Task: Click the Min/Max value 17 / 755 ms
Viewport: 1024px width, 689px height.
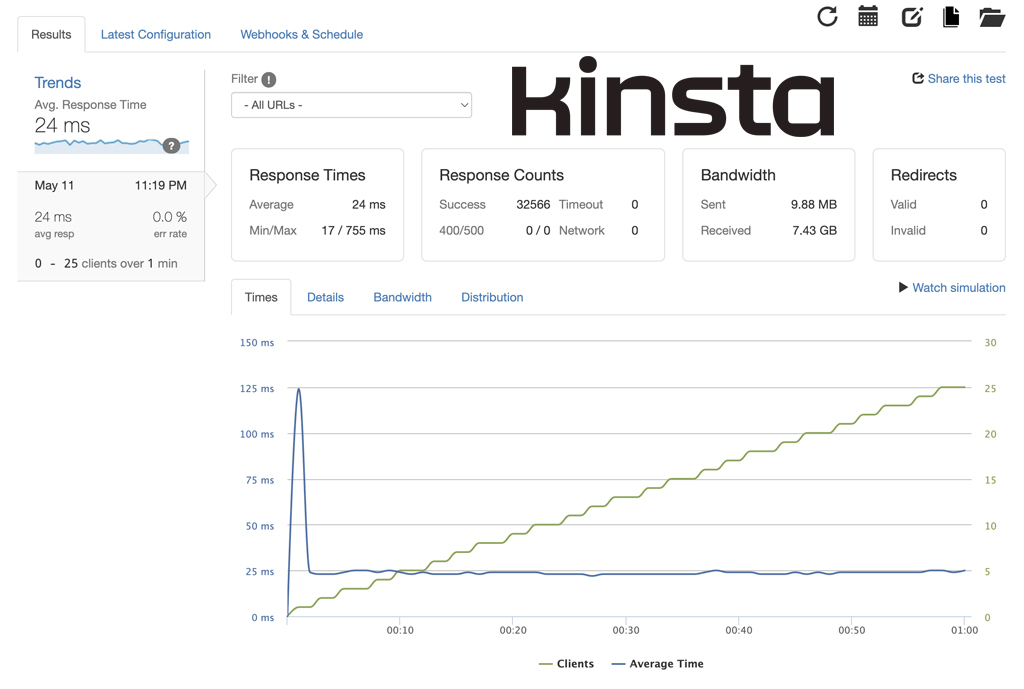Action: [x=353, y=231]
